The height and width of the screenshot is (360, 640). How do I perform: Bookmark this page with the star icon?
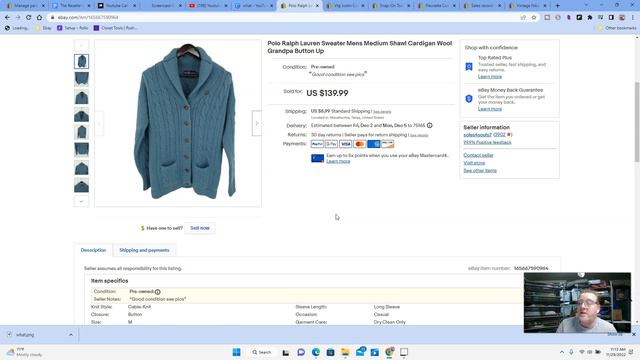(534, 18)
